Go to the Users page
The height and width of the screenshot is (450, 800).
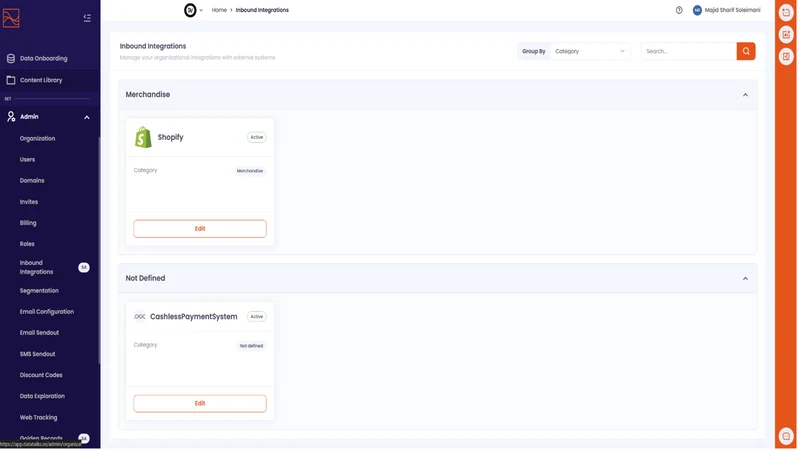28,160
